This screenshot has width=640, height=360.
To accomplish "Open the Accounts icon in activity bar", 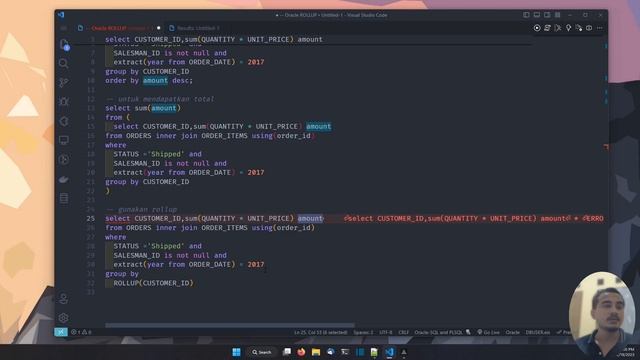I will click(64, 299).
